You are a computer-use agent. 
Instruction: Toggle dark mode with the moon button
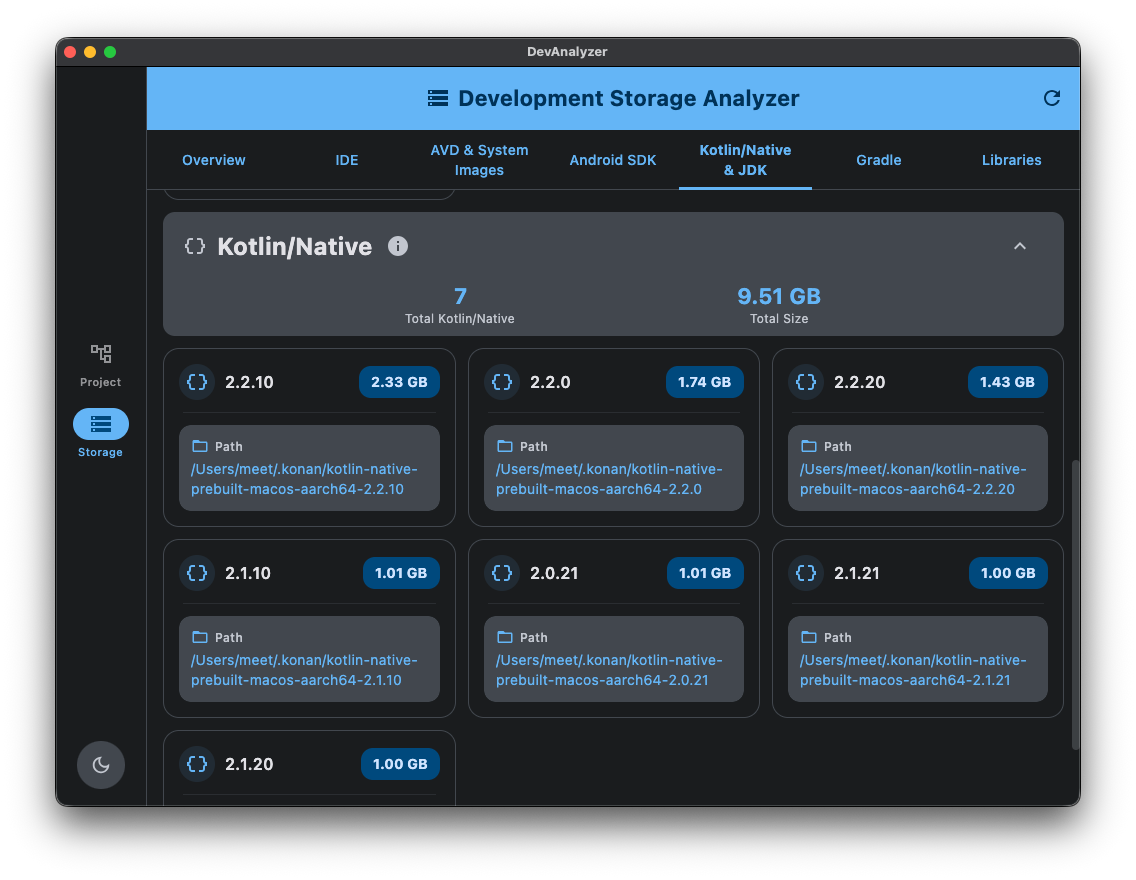(x=101, y=765)
